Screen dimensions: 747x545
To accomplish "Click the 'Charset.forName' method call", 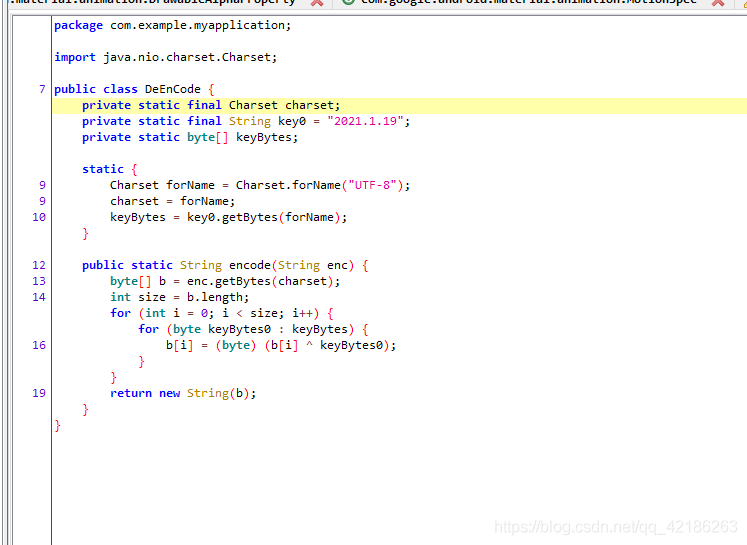I will 288,185.
